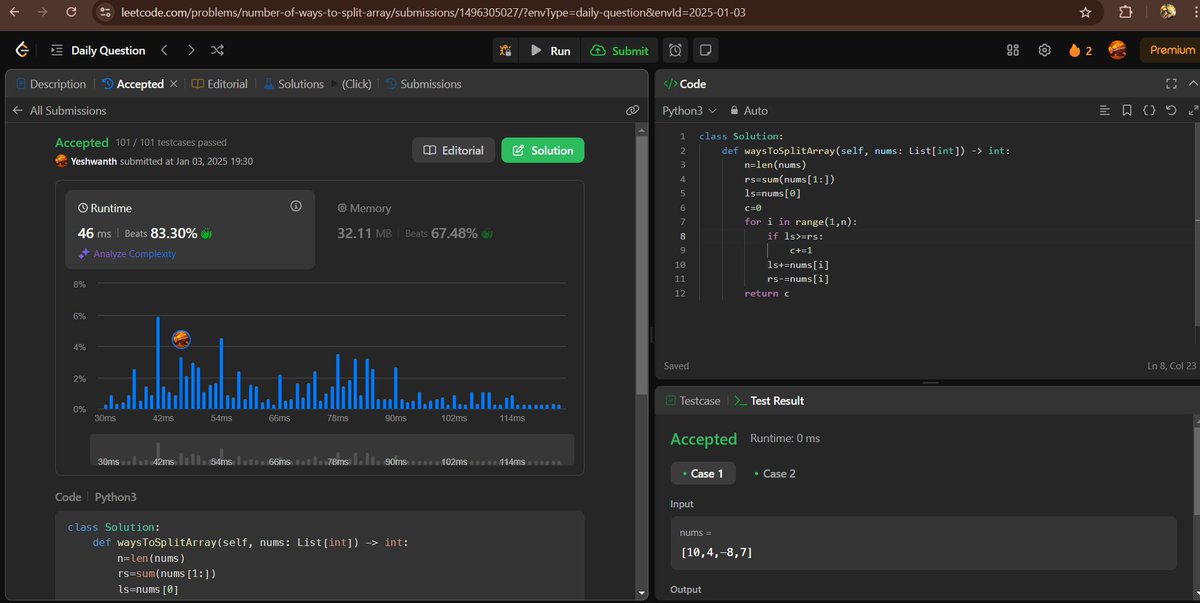
Task: Reload the page in browser
Action: pyautogui.click(x=71, y=12)
